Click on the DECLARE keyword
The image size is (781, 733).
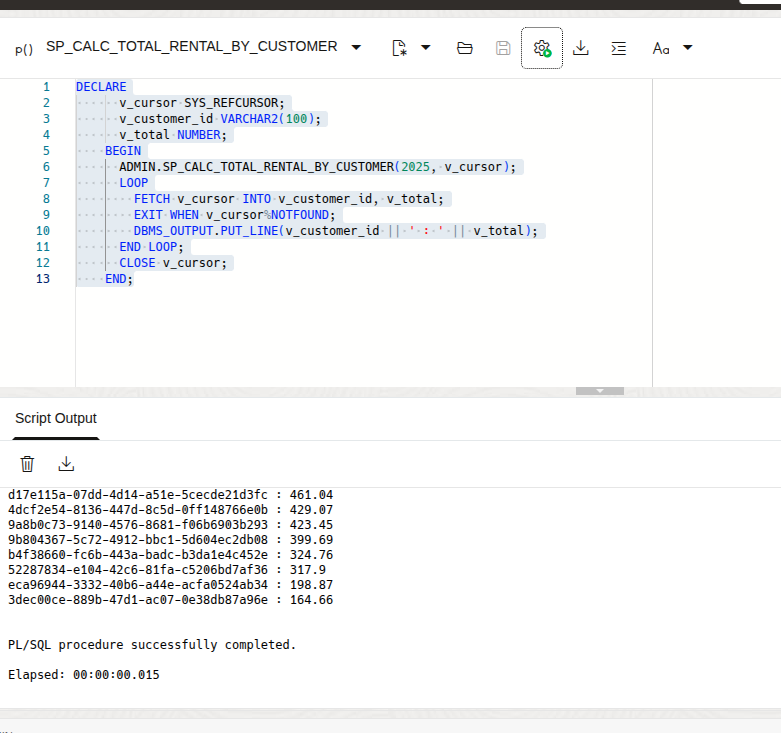click(101, 87)
